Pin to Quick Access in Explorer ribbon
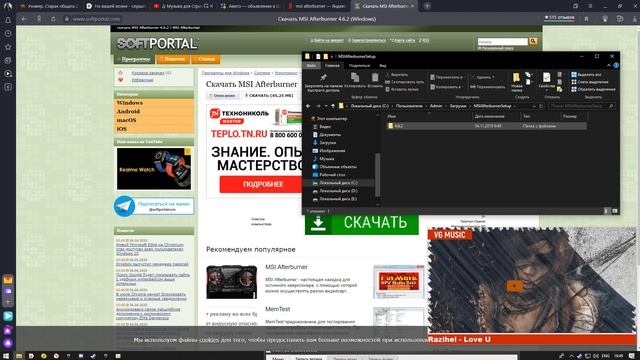640x360 pixels. tap(323, 83)
